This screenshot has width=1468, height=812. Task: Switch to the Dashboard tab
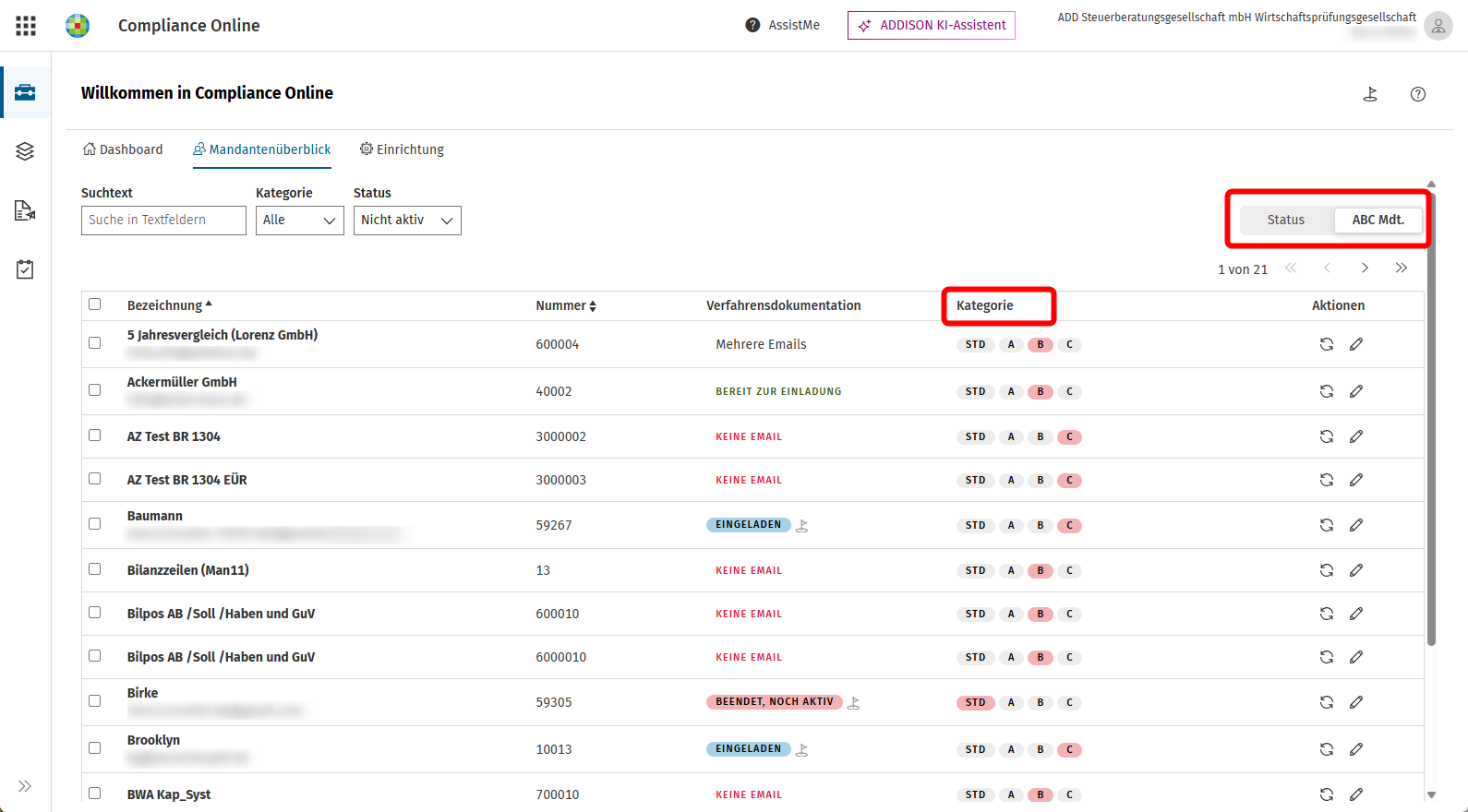point(123,149)
